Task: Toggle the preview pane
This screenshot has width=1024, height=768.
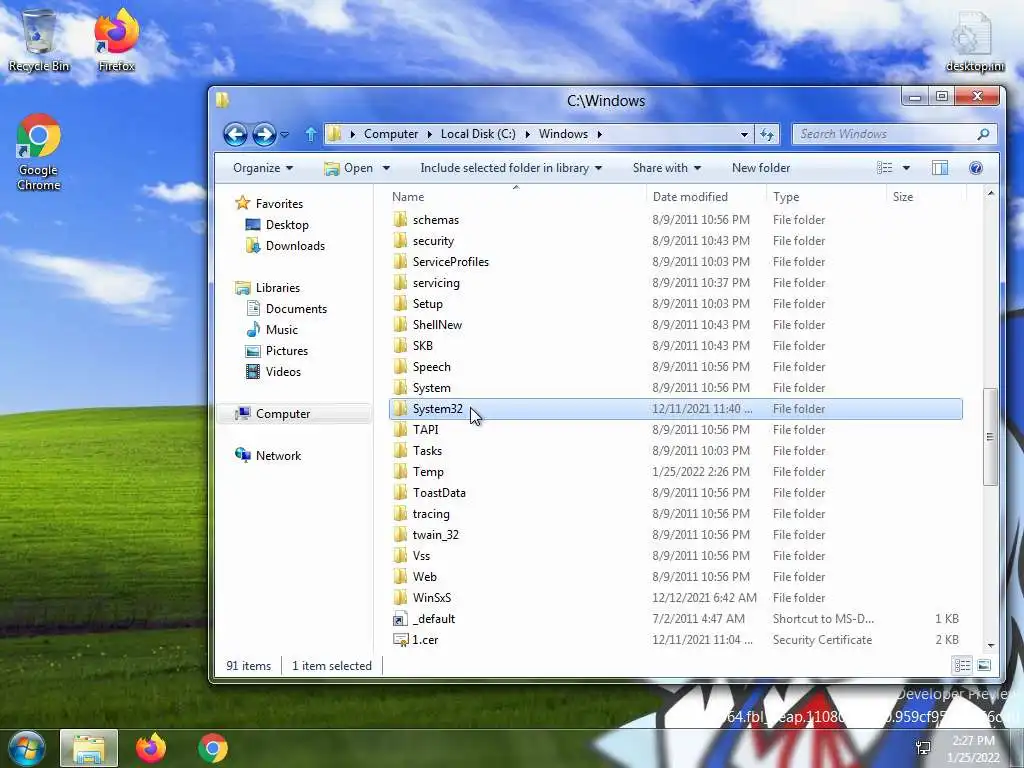Action: 940,168
